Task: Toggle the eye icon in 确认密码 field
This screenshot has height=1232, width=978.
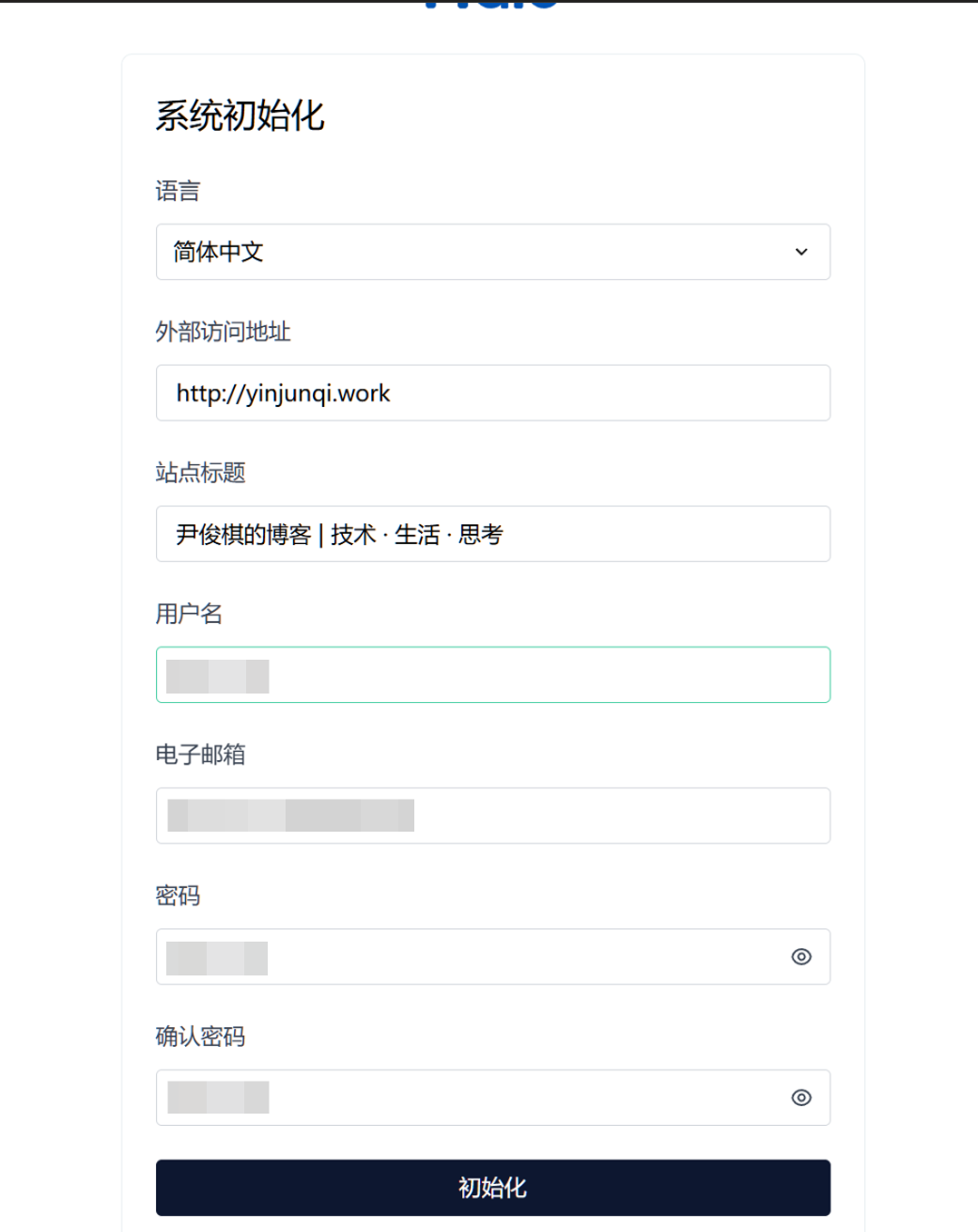Action: click(x=801, y=1098)
